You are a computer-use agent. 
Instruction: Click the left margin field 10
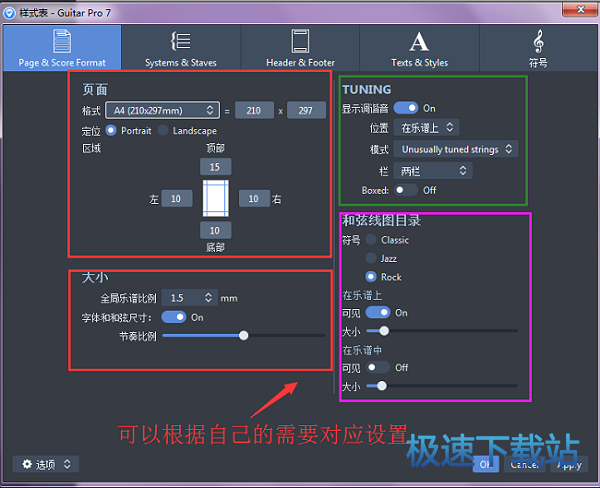click(177, 198)
